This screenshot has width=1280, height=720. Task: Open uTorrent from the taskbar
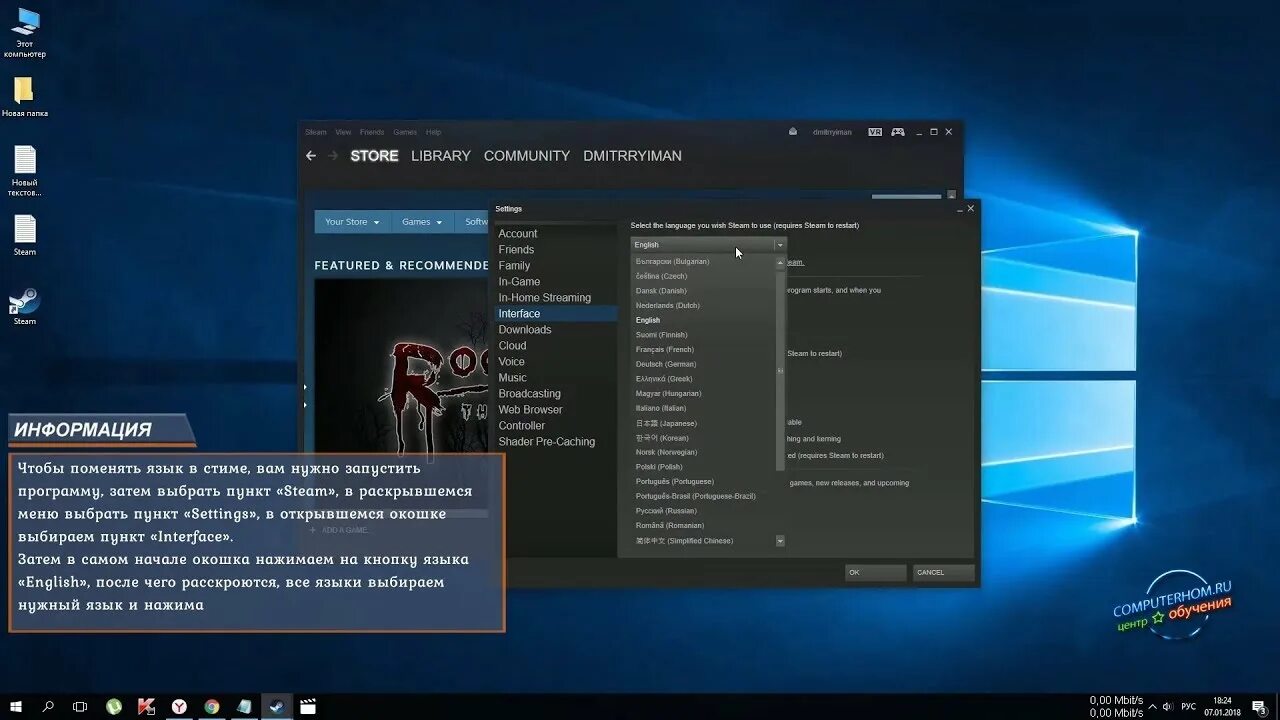pyautogui.click(x=114, y=706)
